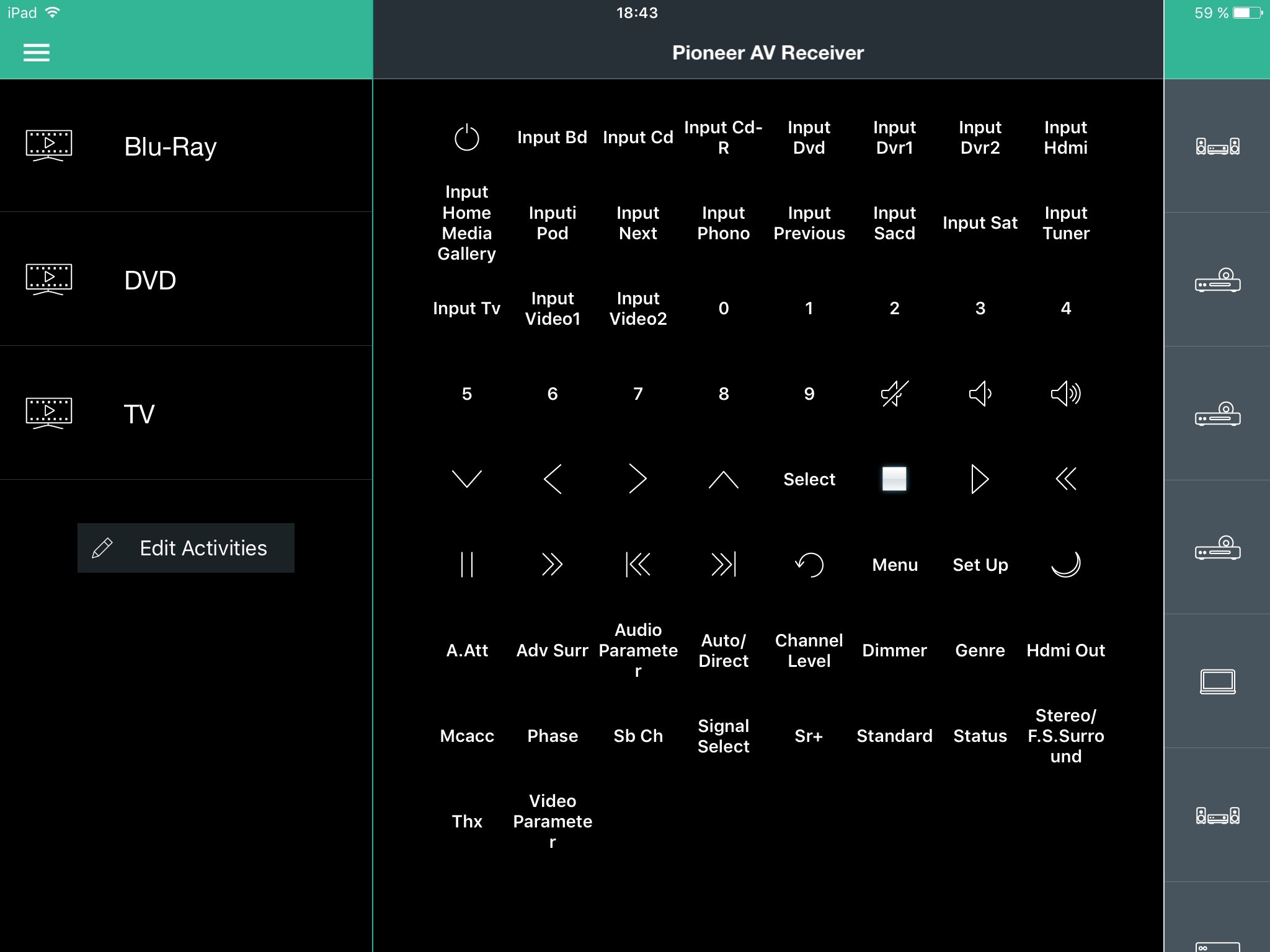This screenshot has width=1270, height=952.
Task: Tap the Dimmer button
Action: pyautogui.click(x=895, y=650)
